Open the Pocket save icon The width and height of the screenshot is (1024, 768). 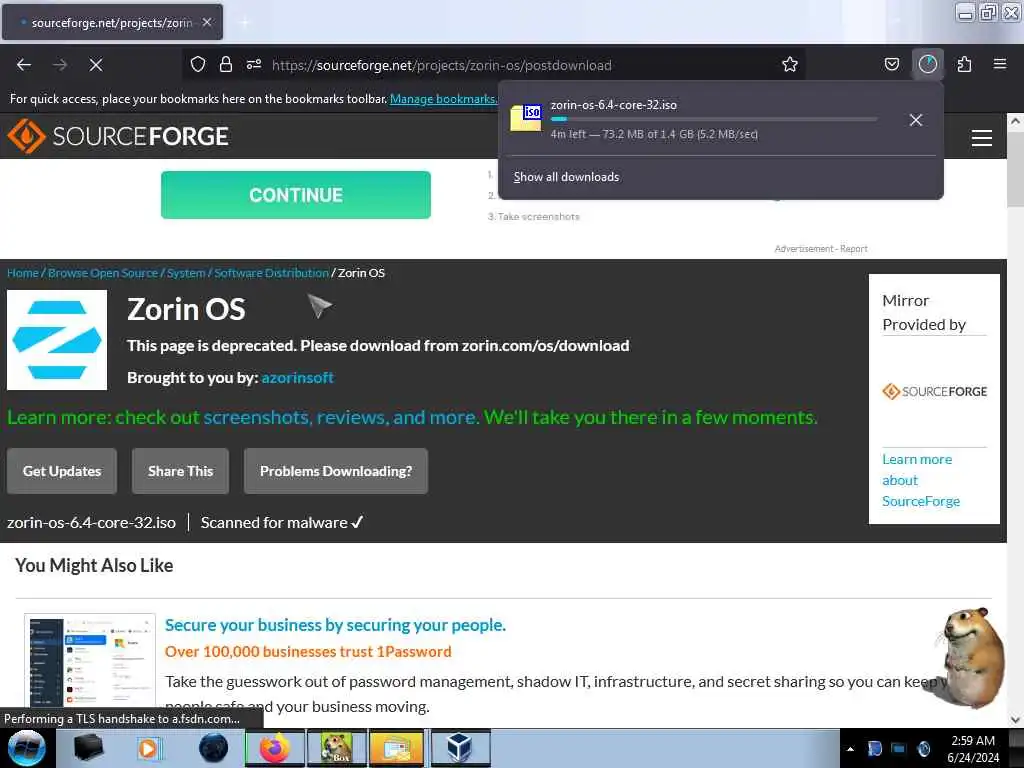pos(891,65)
